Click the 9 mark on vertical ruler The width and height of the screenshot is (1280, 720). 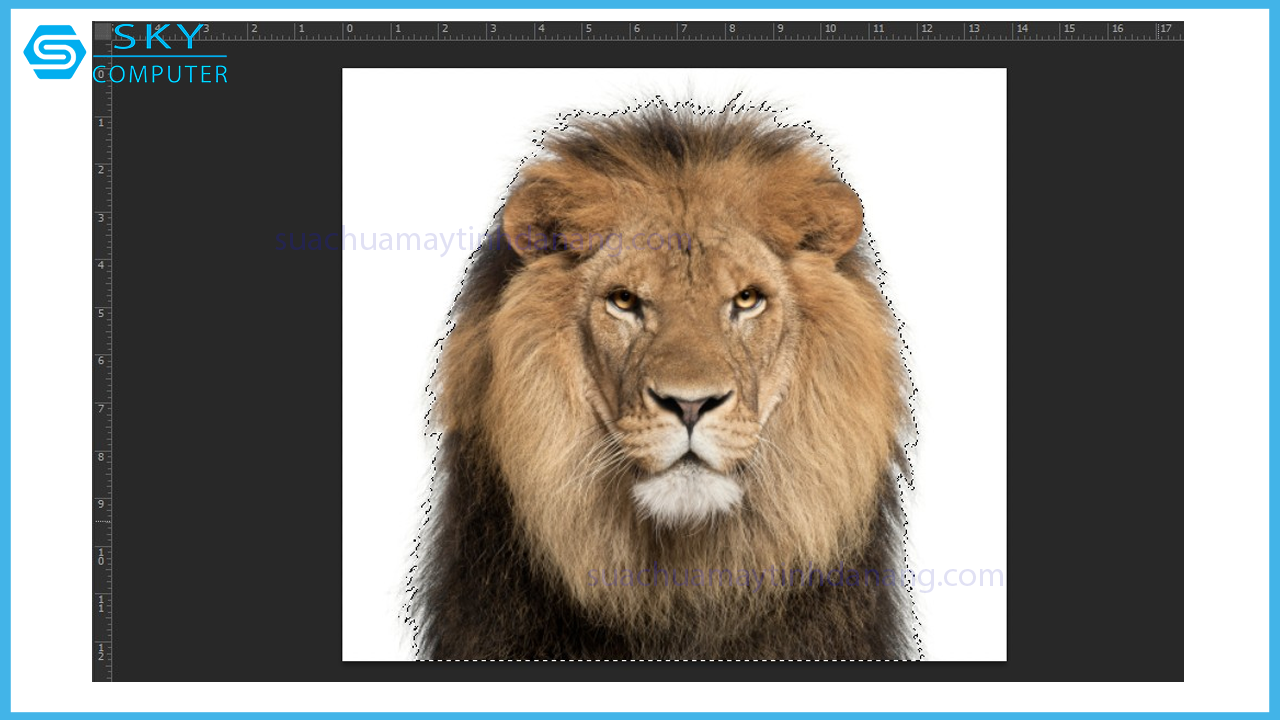click(101, 504)
